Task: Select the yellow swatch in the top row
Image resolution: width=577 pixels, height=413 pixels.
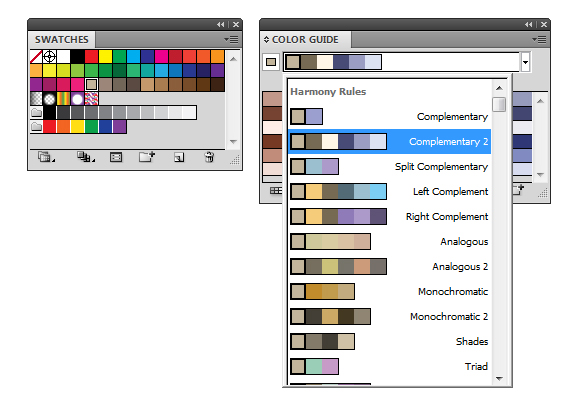Action: (x=105, y=57)
